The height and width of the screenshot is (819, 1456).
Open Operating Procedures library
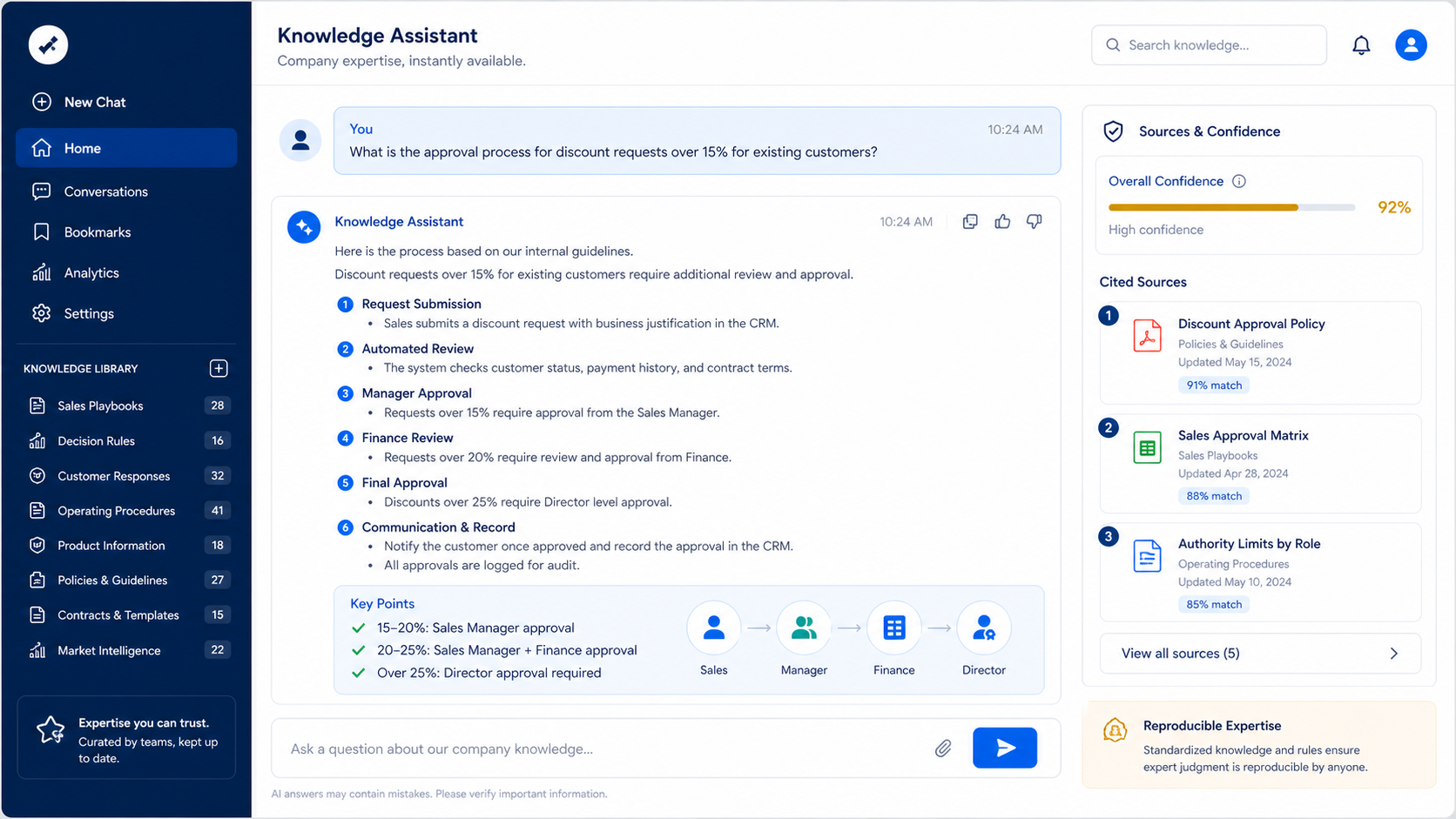[x=129, y=511]
